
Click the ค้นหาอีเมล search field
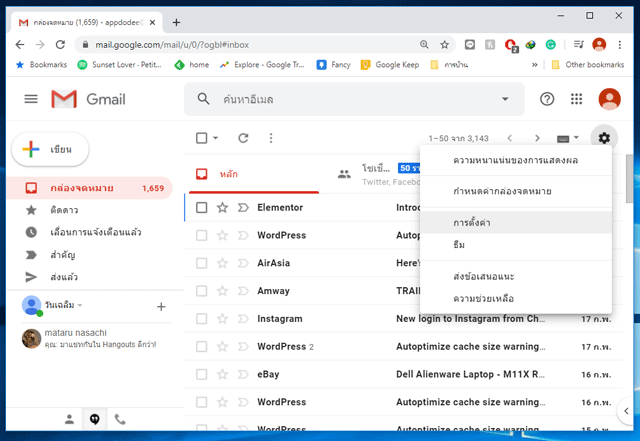tap(355, 99)
